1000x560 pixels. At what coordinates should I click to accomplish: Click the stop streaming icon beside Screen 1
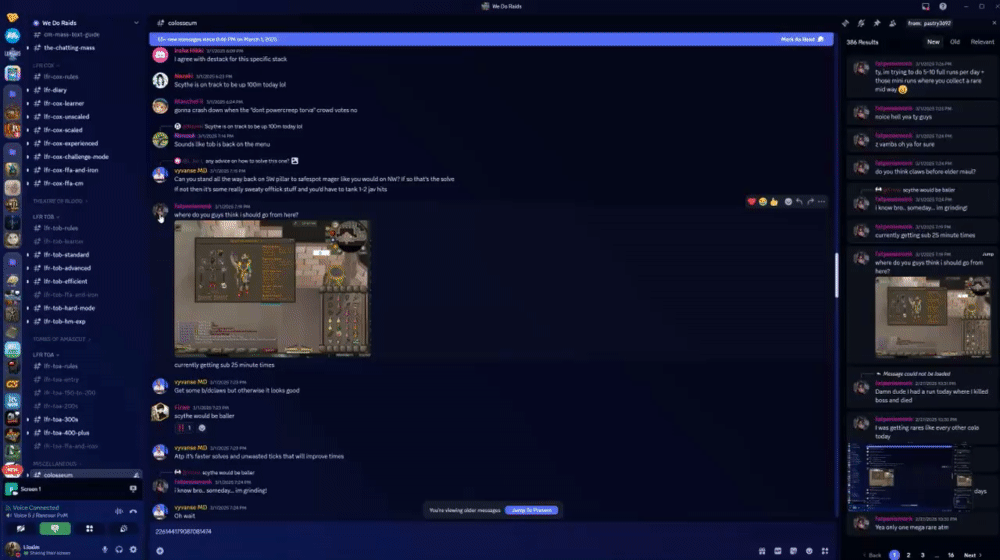(x=133, y=489)
